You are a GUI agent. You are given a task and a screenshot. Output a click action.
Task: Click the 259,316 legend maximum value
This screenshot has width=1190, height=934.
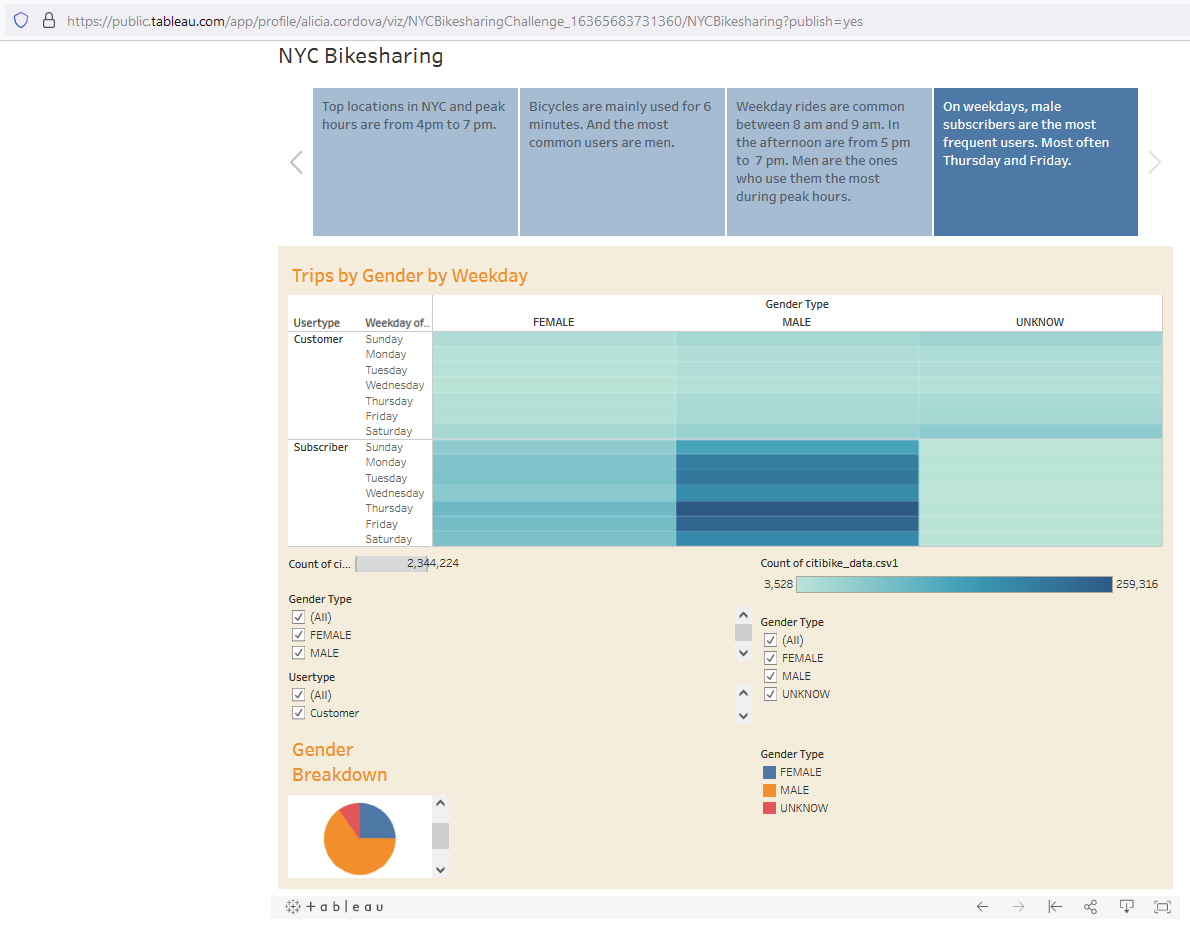coord(1137,584)
